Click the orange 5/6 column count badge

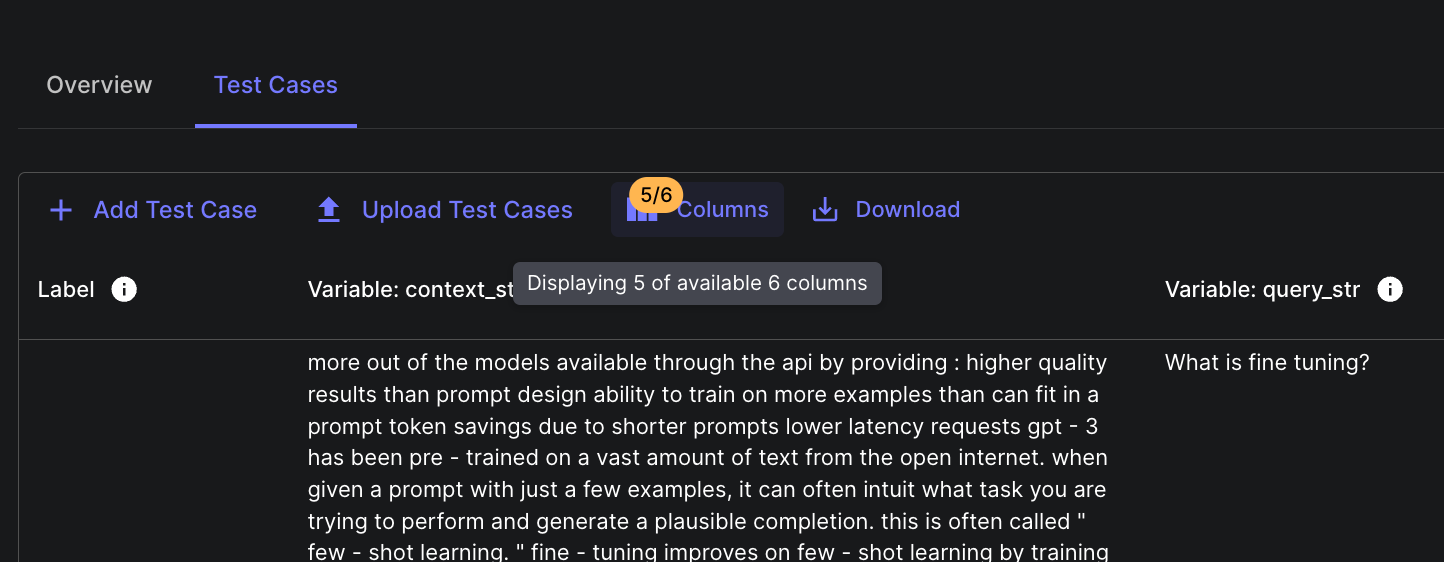point(656,195)
